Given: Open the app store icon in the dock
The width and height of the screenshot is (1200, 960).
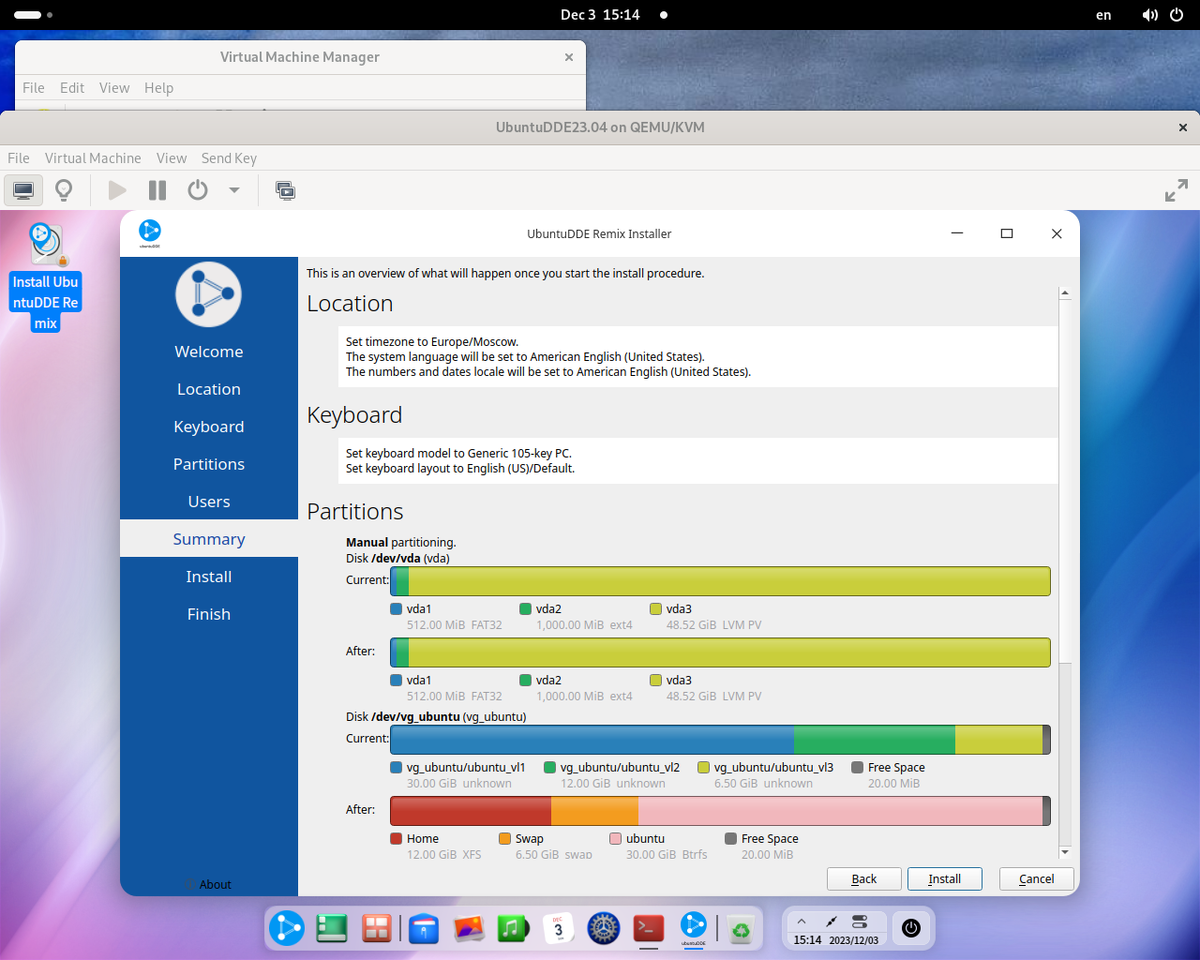Looking at the screenshot, I should (x=424, y=928).
